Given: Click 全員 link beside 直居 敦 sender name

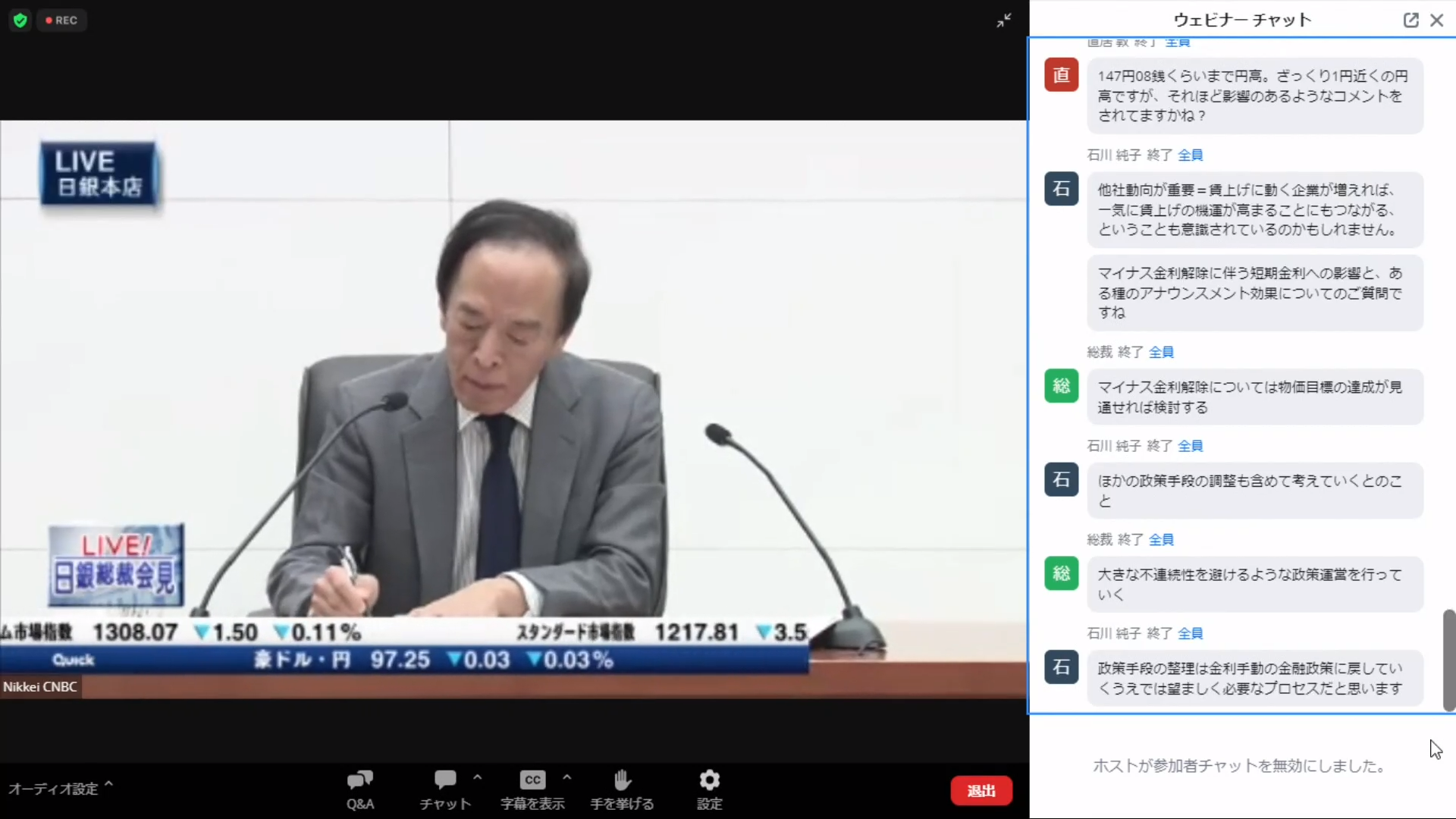Looking at the screenshot, I should pyautogui.click(x=1178, y=43).
